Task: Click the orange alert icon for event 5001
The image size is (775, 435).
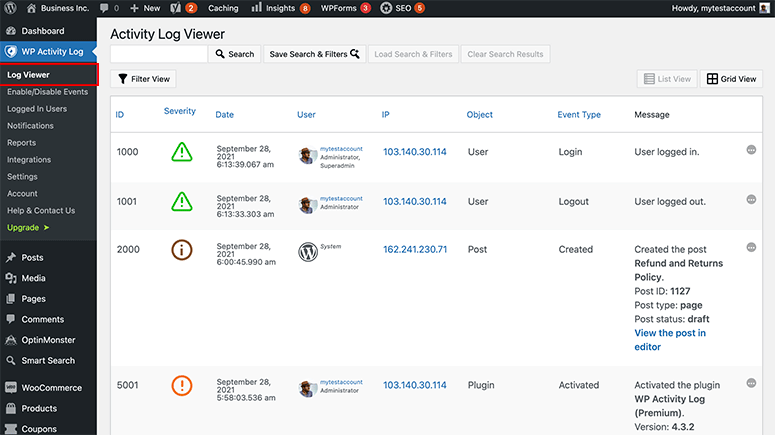Action: [x=181, y=386]
